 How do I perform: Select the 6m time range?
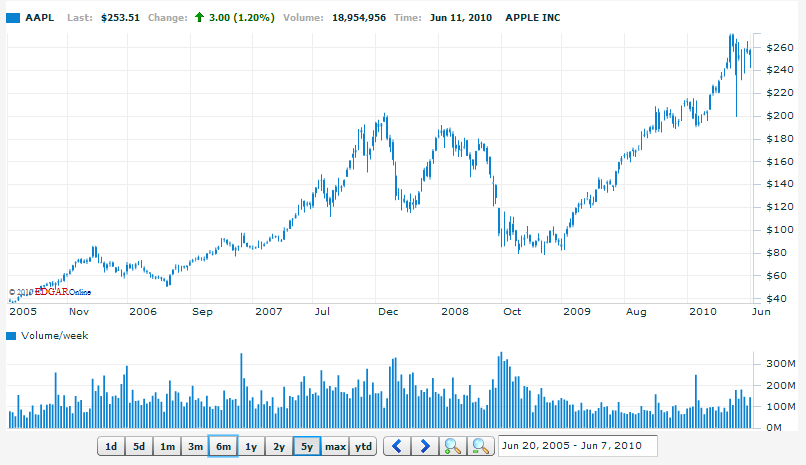pyautogui.click(x=223, y=446)
